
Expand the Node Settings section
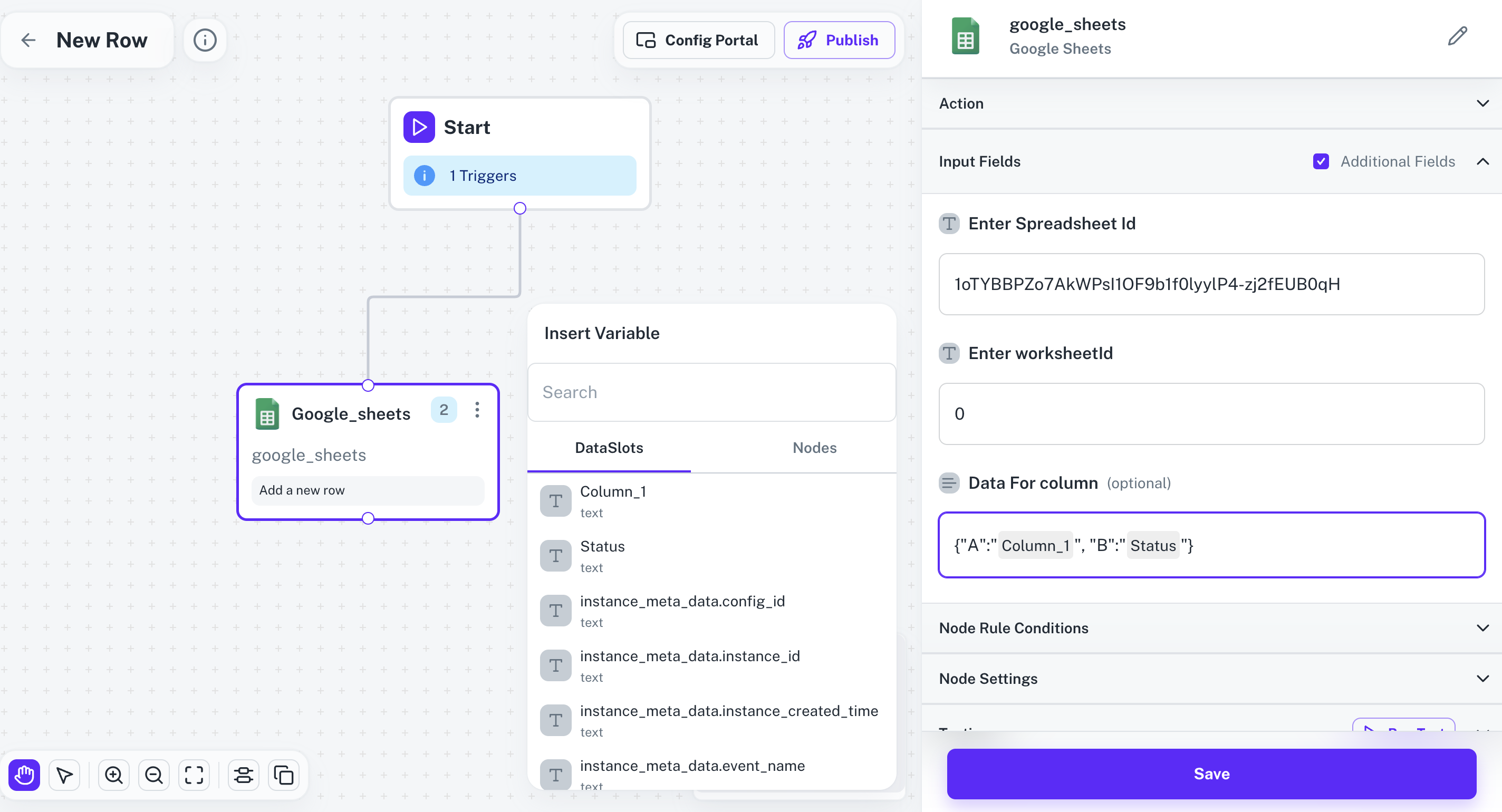coord(1484,678)
